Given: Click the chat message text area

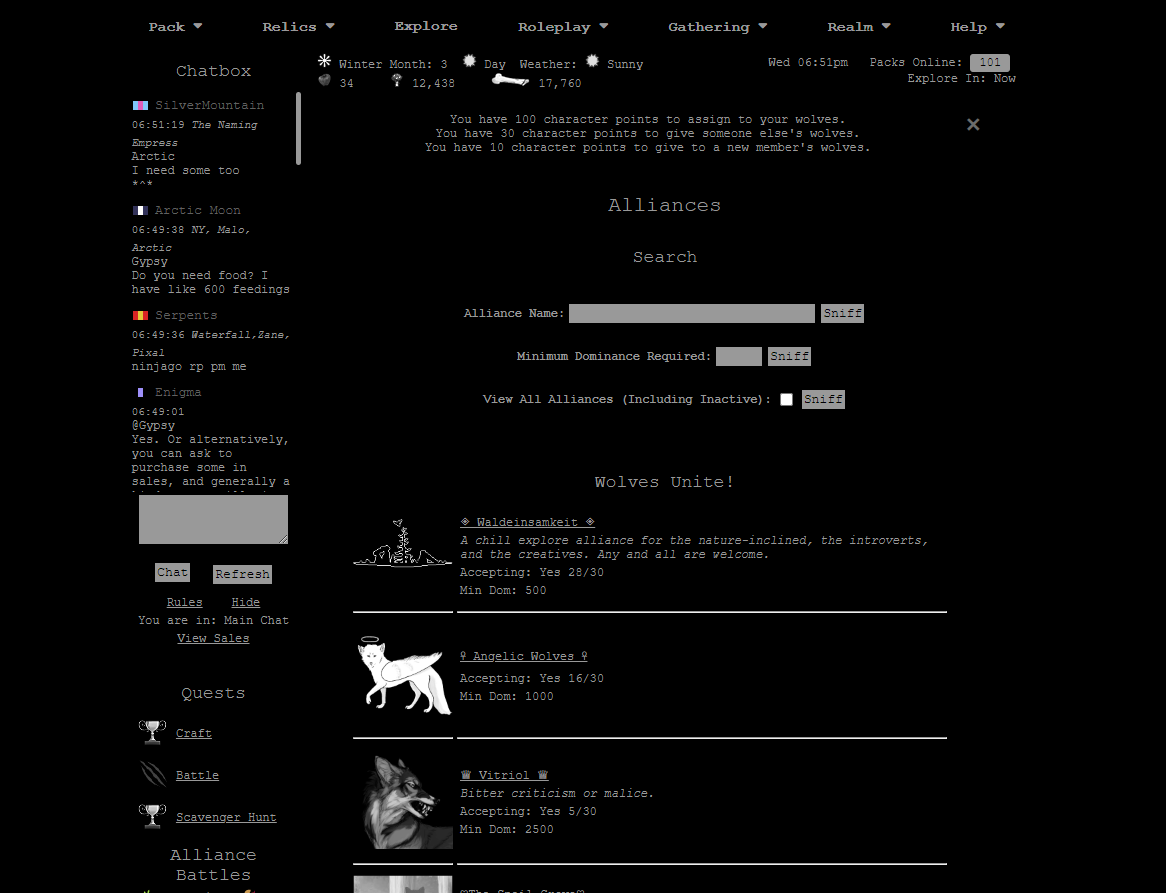Looking at the screenshot, I should tap(213, 520).
